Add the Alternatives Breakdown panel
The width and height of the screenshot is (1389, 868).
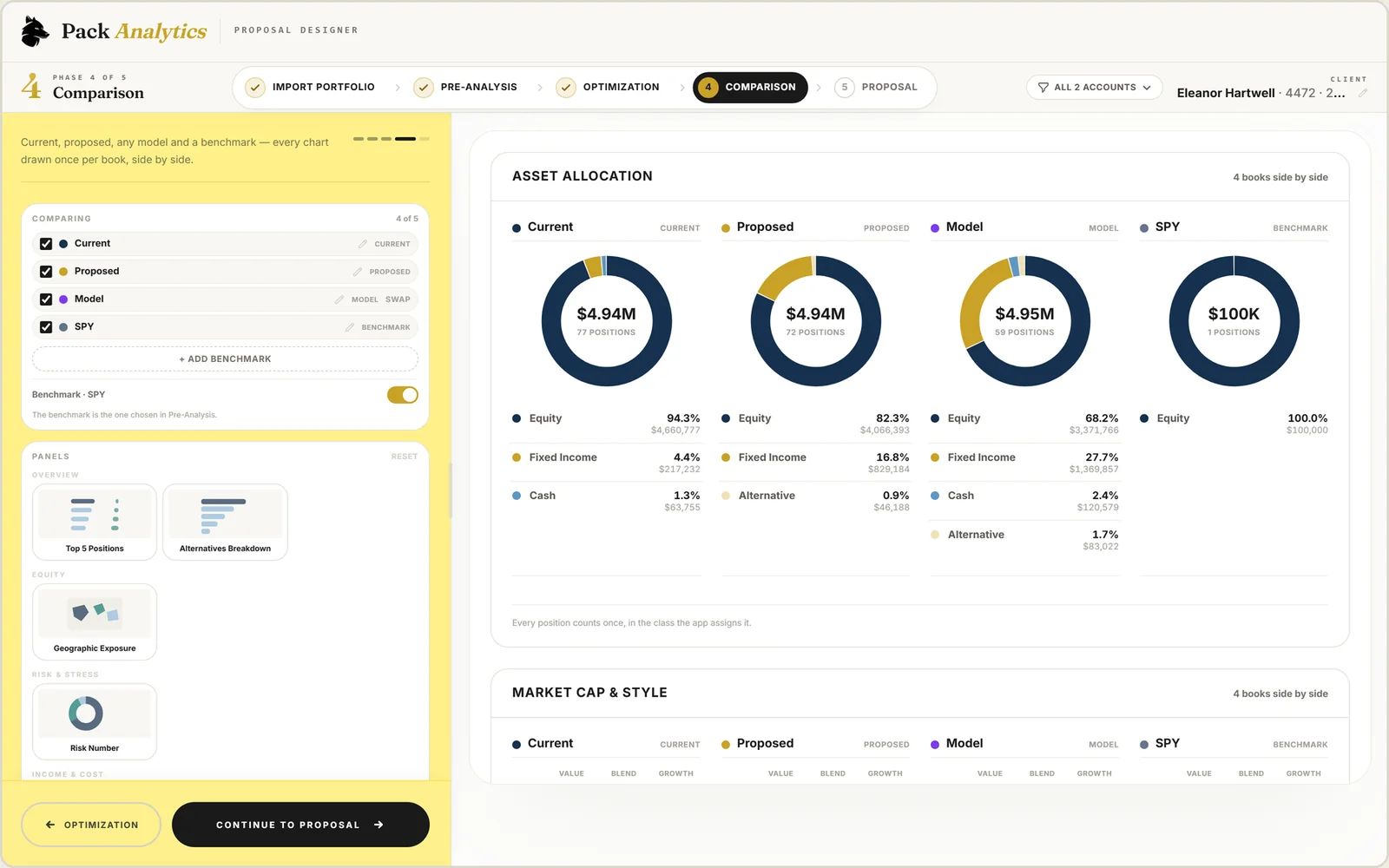(x=225, y=522)
